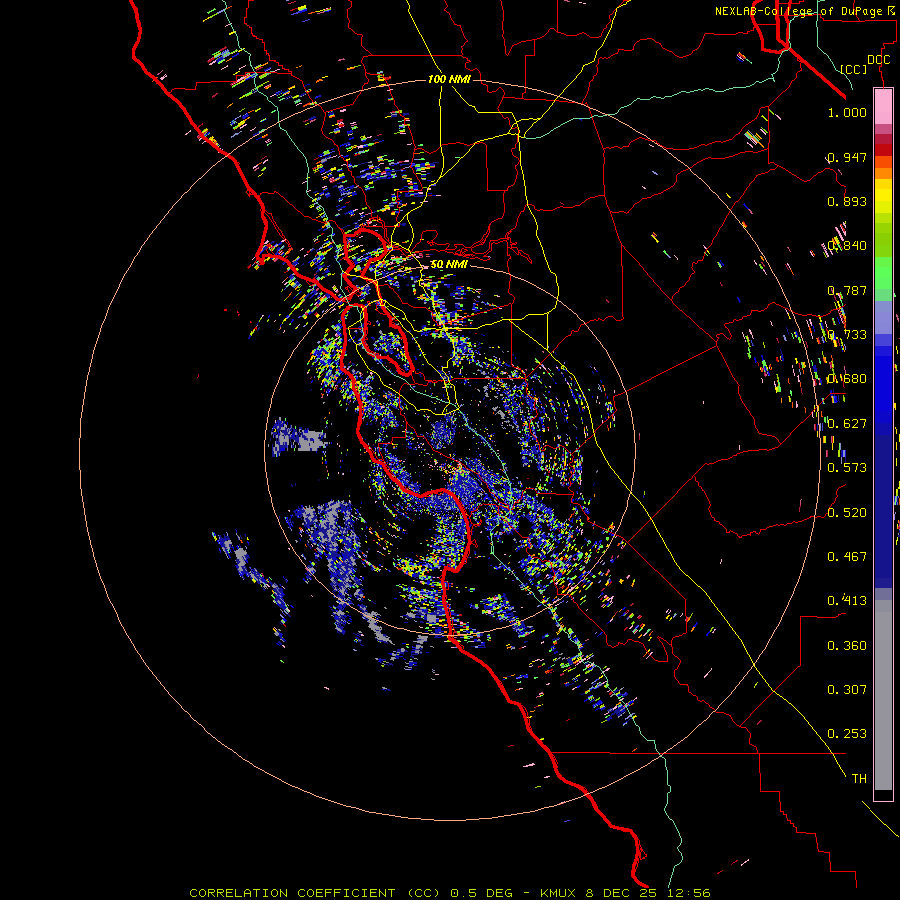
Task: Select the 0.840 legend value
Action: [847, 246]
